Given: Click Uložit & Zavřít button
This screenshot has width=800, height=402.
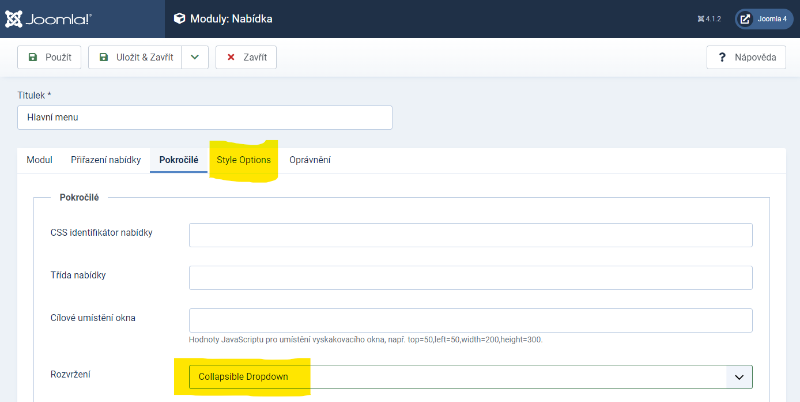Looking at the screenshot, I should pos(135,57).
